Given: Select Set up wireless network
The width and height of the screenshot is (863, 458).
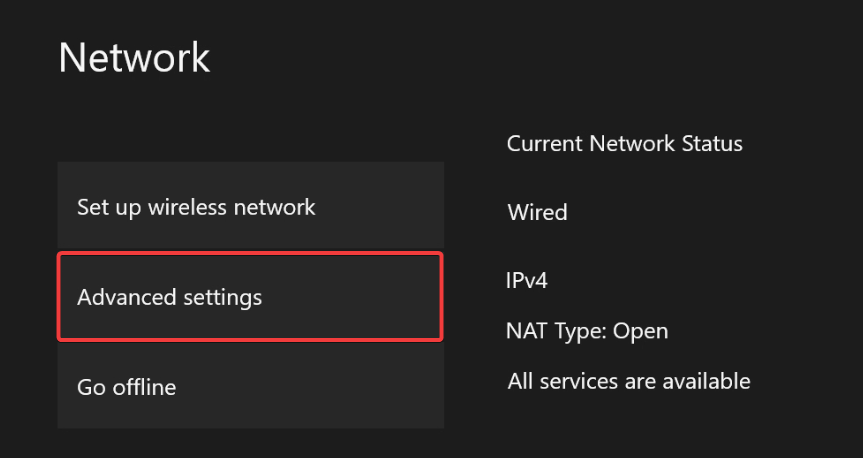Looking at the screenshot, I should pos(250,207).
